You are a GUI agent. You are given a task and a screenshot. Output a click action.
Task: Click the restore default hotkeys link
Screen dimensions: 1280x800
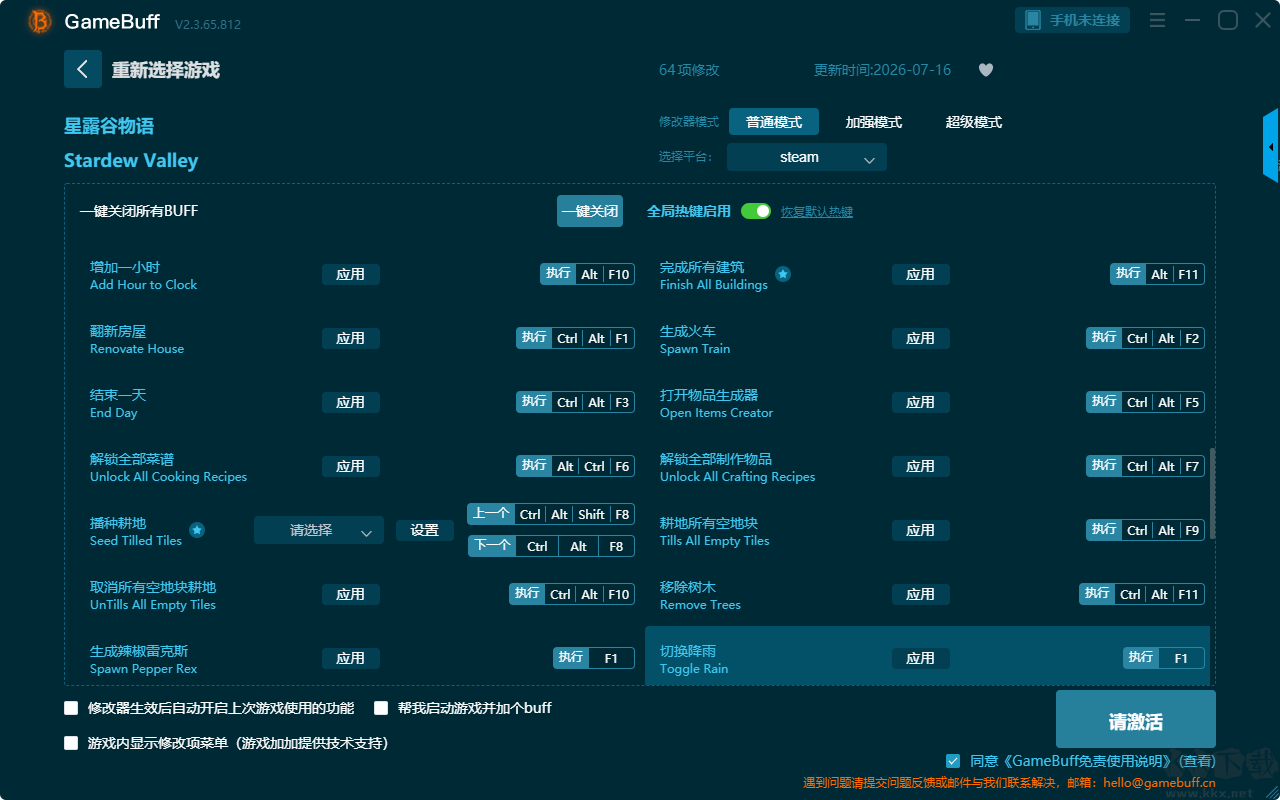pyautogui.click(x=817, y=212)
